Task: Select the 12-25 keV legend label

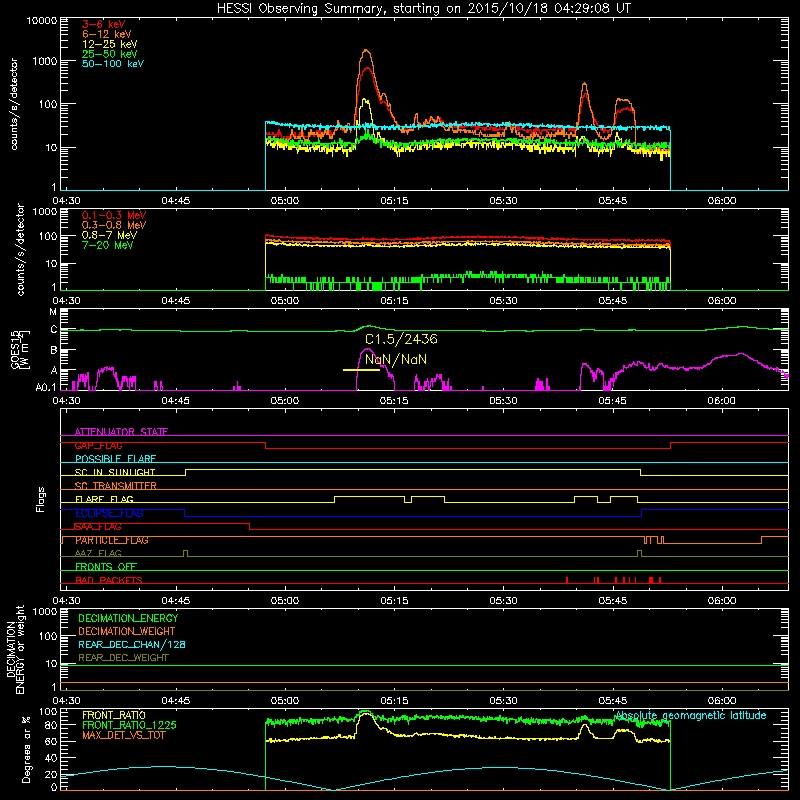Action: (x=109, y=44)
